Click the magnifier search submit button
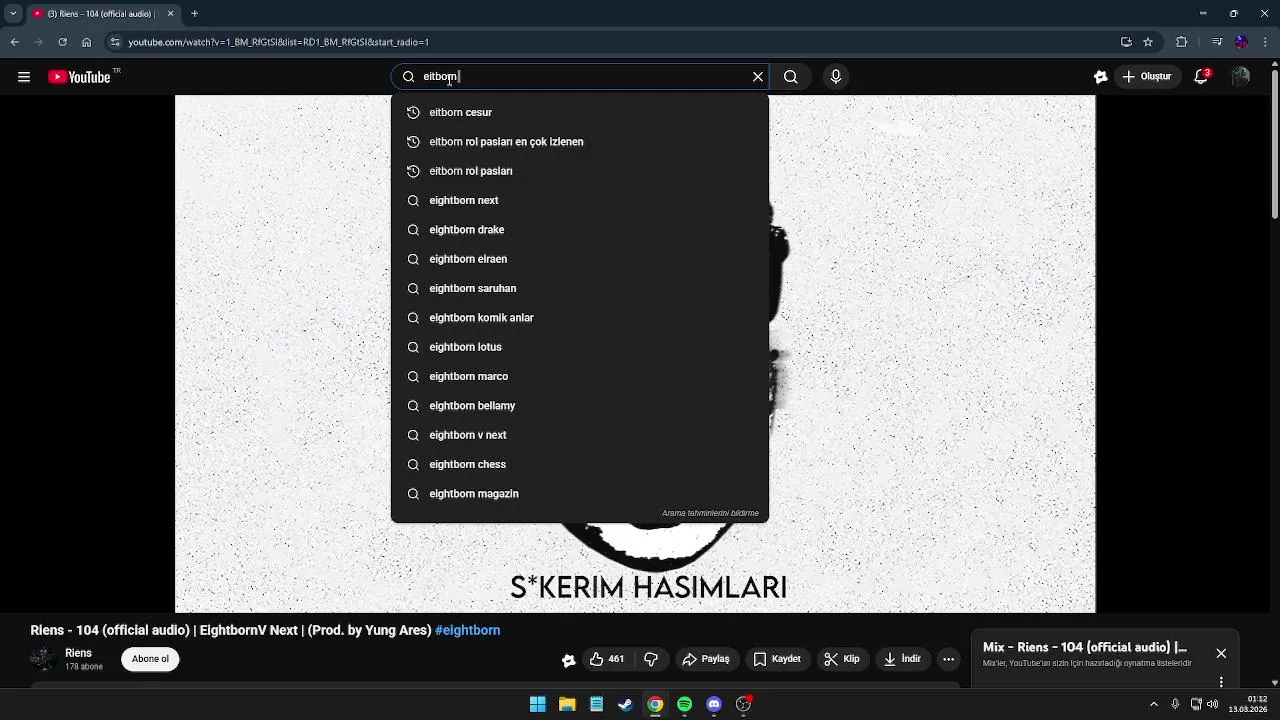This screenshot has height=720, width=1280. 791,77
